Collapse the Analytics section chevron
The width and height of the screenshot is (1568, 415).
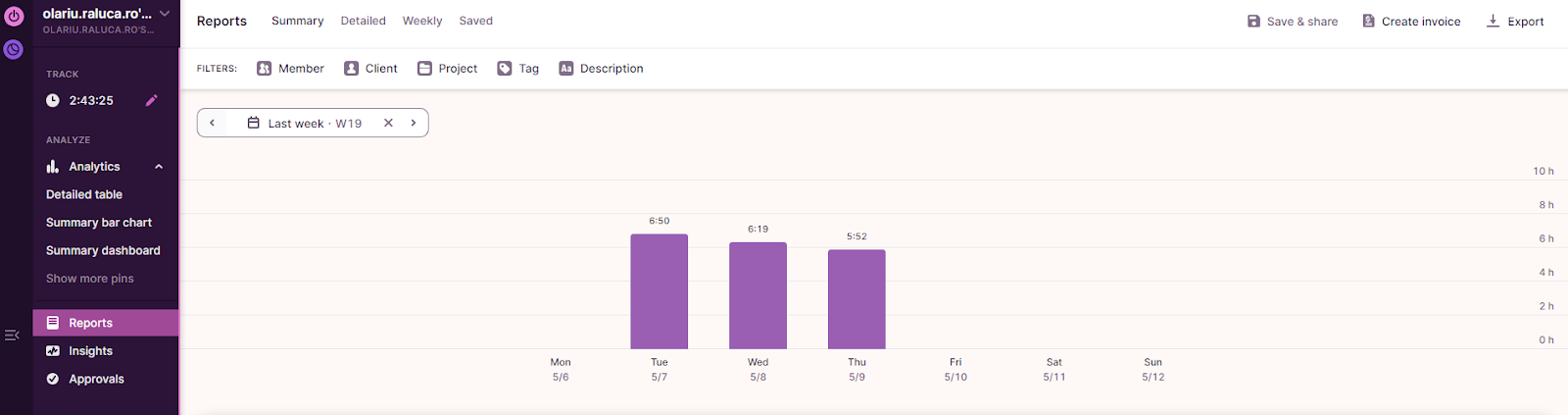(x=159, y=167)
